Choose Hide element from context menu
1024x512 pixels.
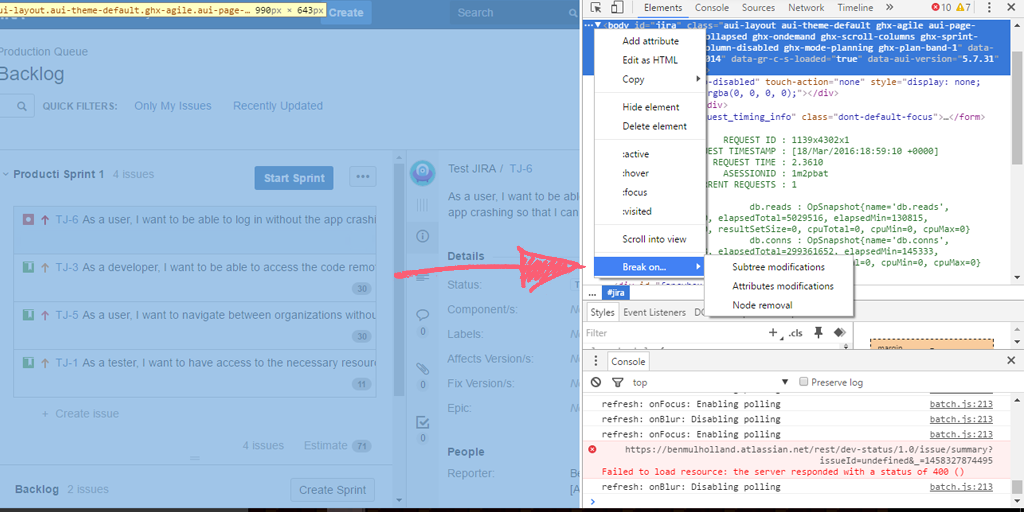tap(650, 107)
